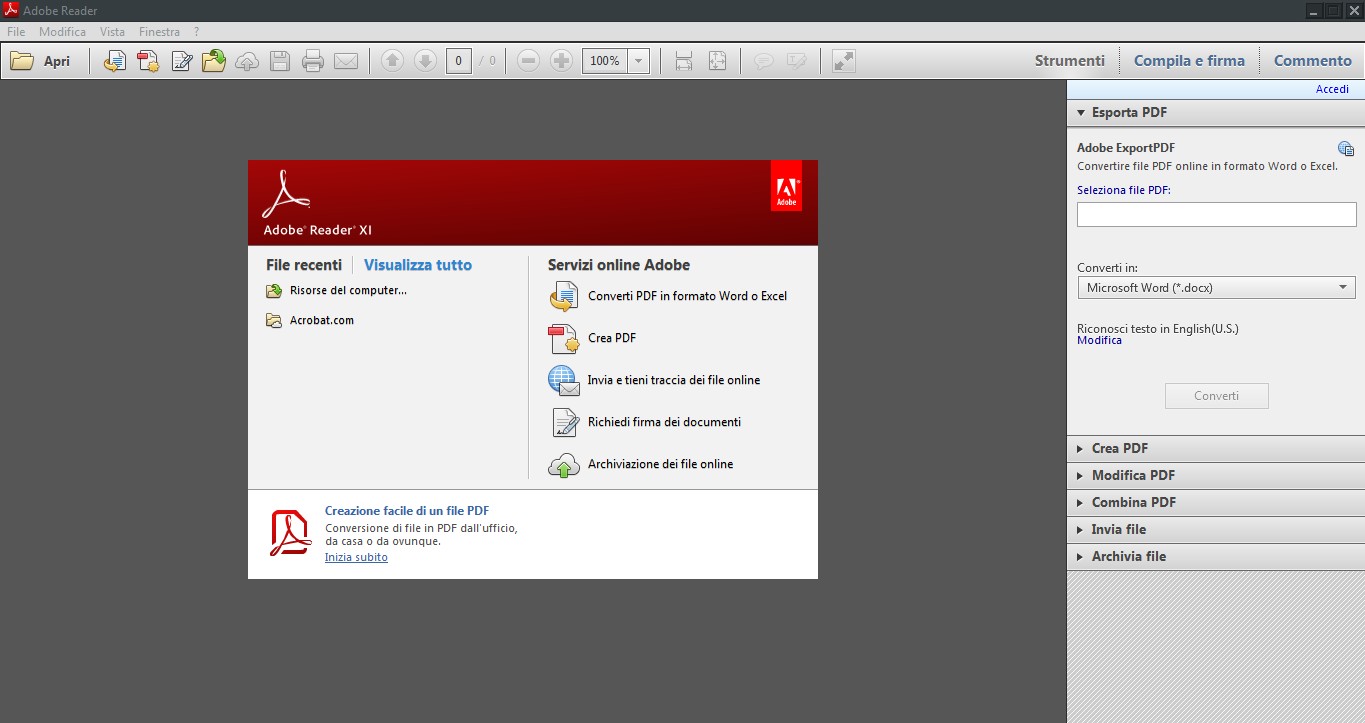
Task: Click the convert PDF to Word toolbar icon
Action: coord(115,61)
